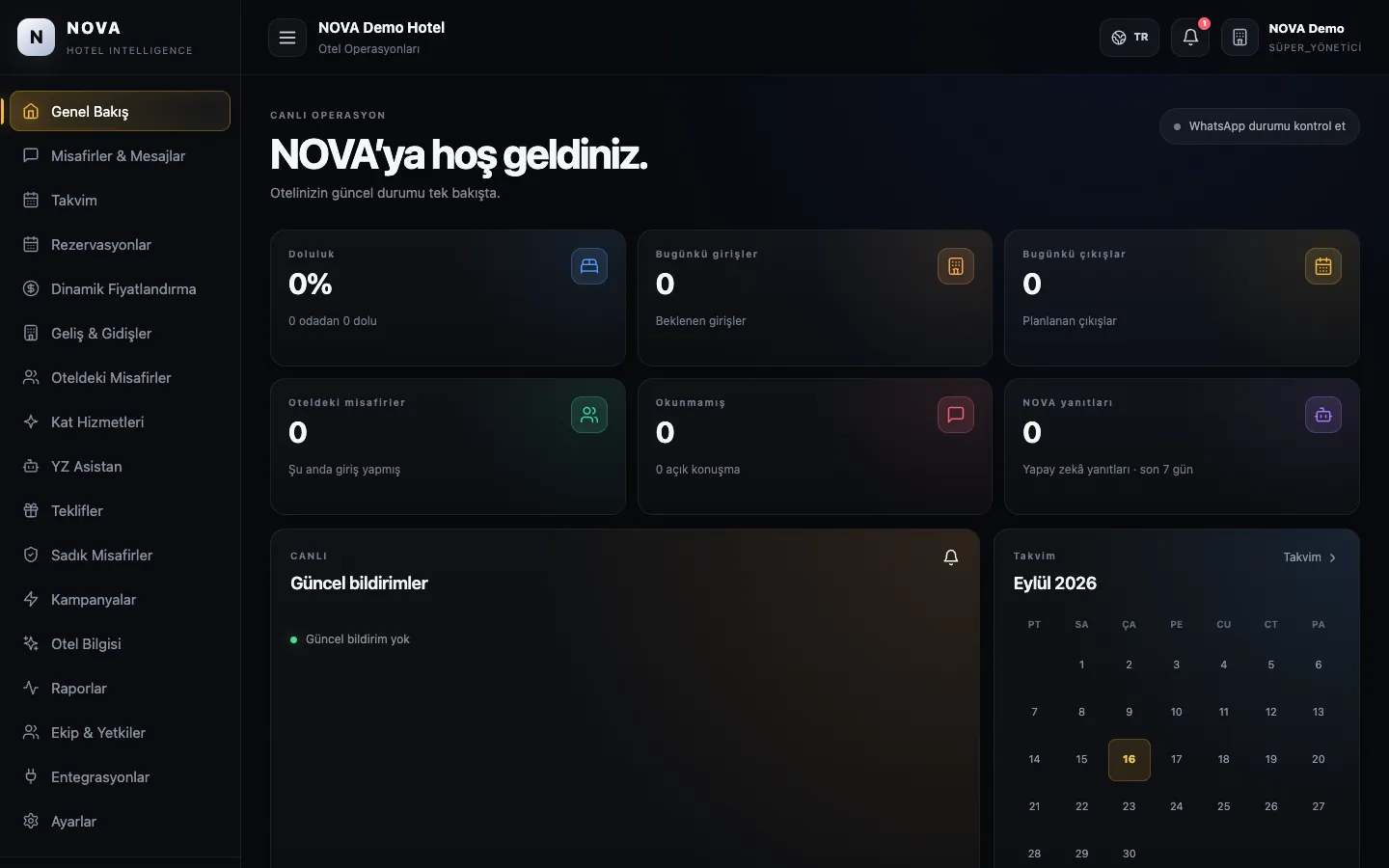Click the NOVA logo in the sidebar header
1389x868 pixels.
pos(37,38)
